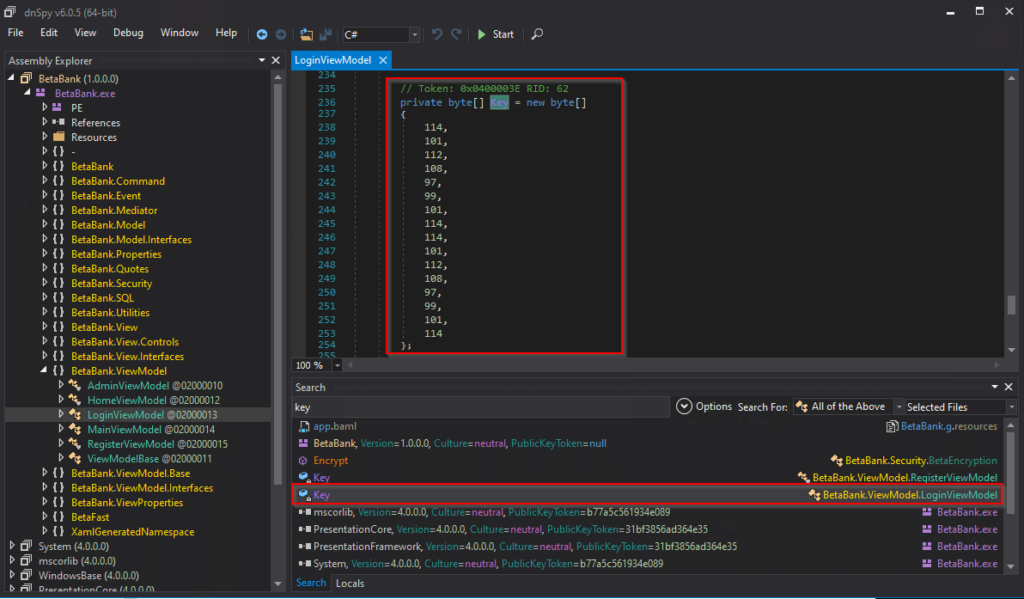Expand the PE node

tap(44, 107)
